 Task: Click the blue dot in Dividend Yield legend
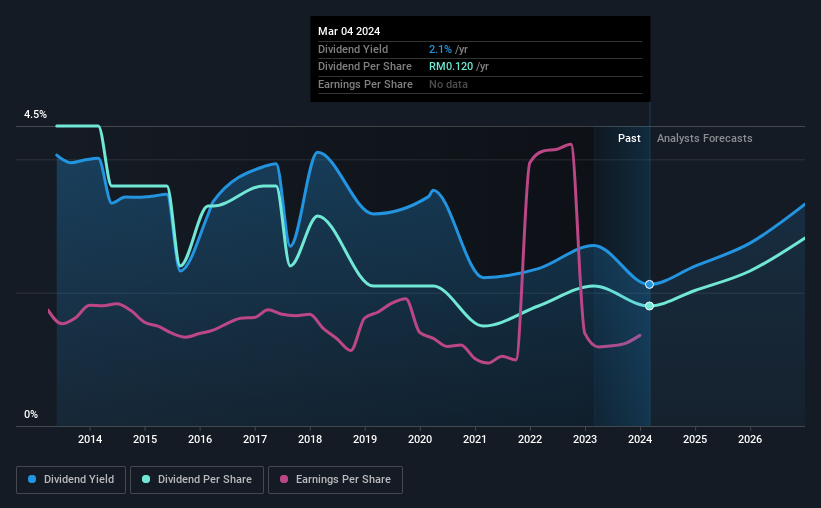(32, 479)
